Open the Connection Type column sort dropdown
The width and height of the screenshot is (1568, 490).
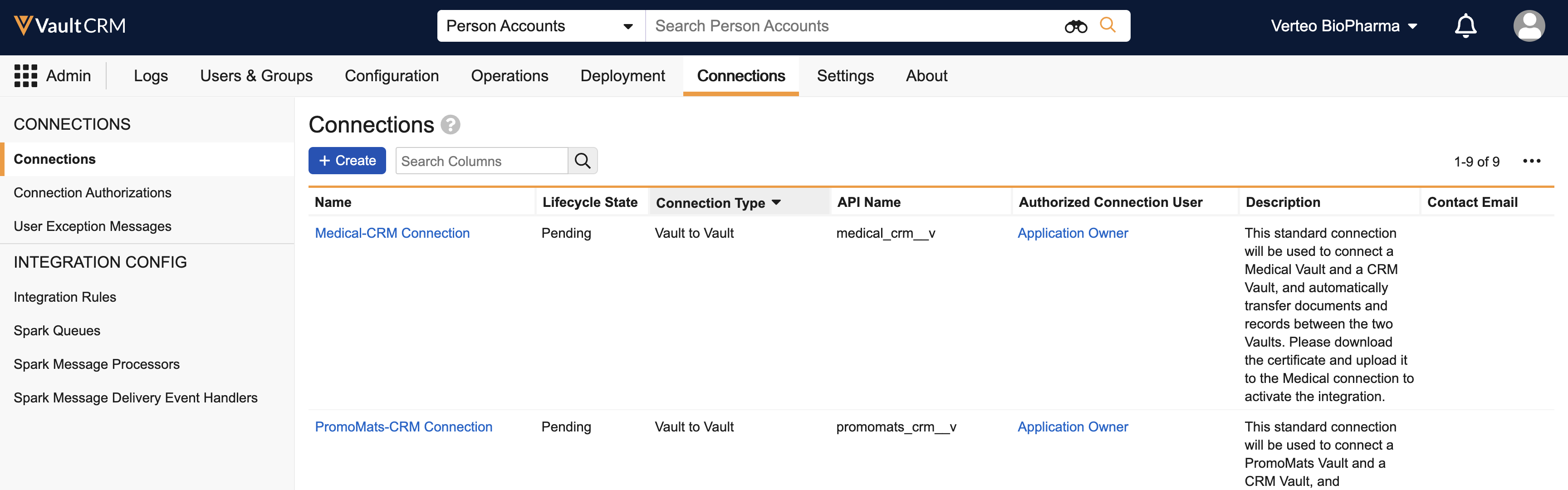[776, 203]
